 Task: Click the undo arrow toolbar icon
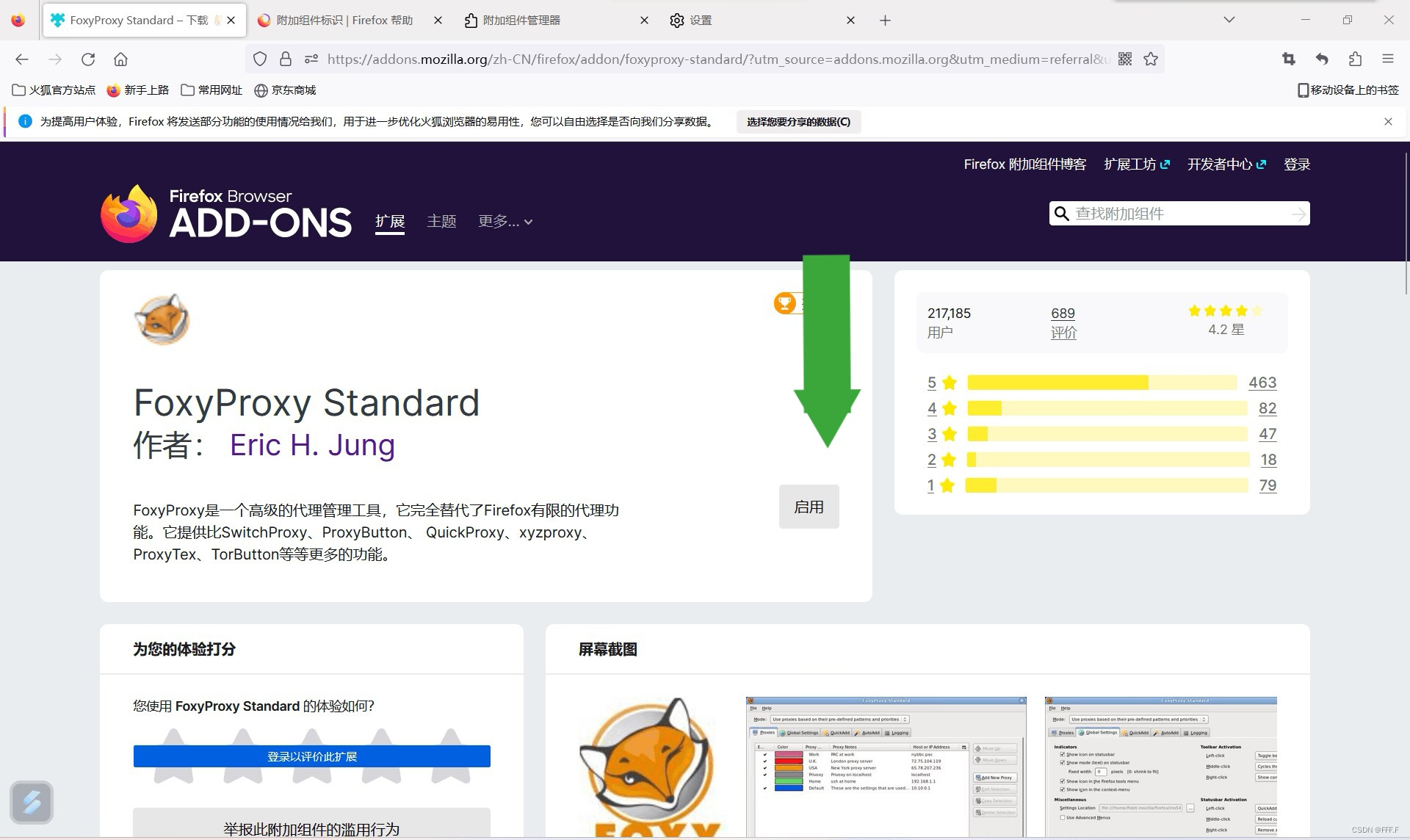(1322, 59)
